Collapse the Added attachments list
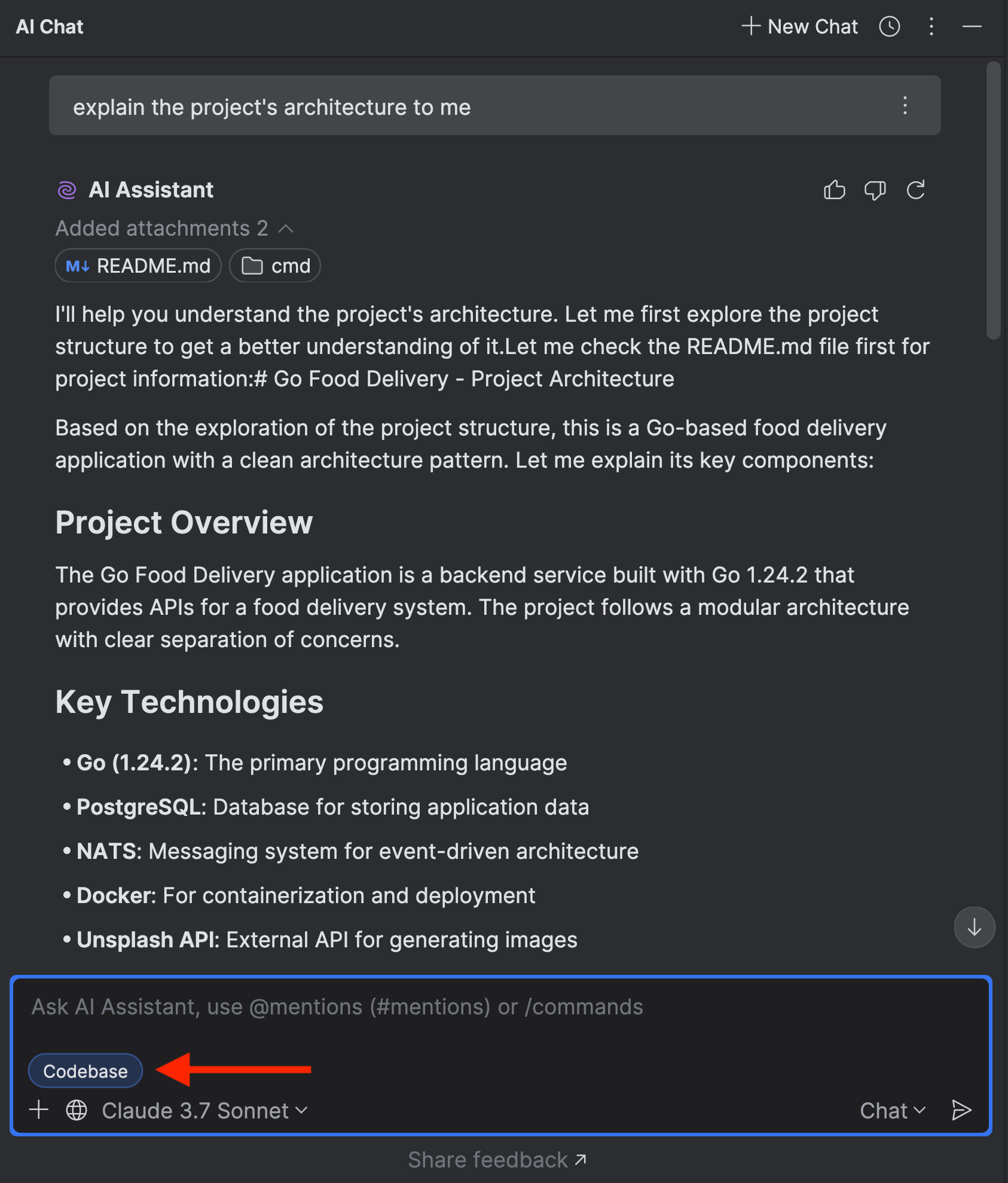The image size is (1008, 1183). pos(286,228)
